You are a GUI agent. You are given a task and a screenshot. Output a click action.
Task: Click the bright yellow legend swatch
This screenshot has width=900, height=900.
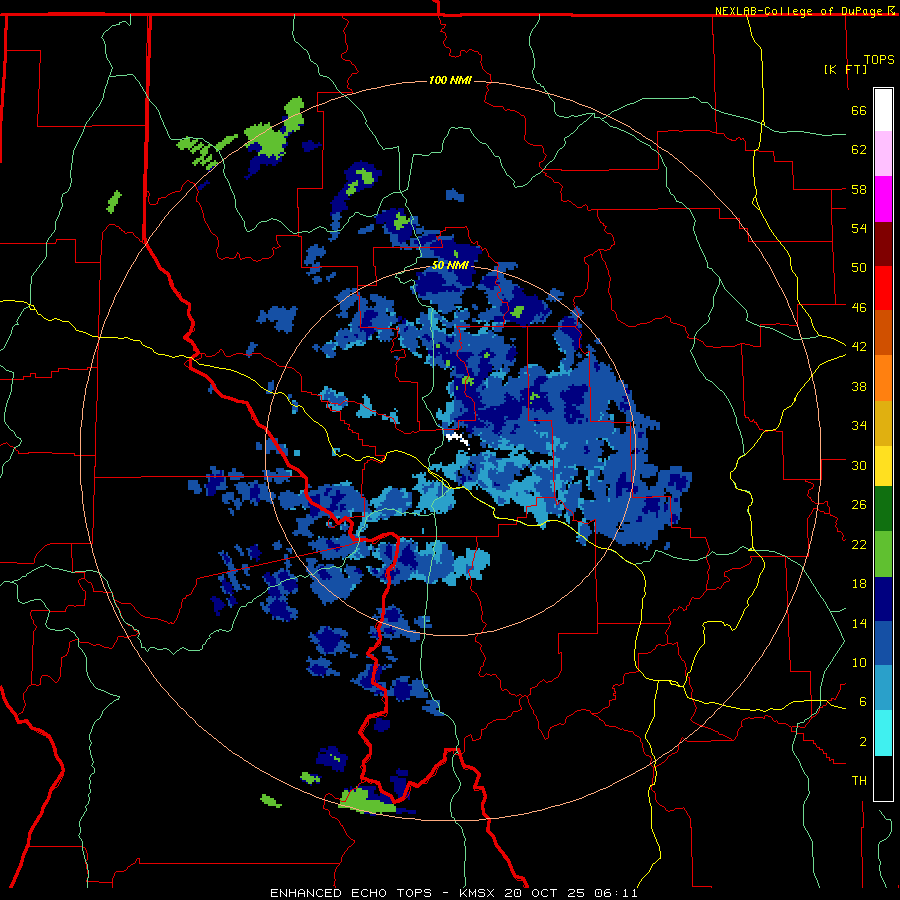tap(883, 465)
